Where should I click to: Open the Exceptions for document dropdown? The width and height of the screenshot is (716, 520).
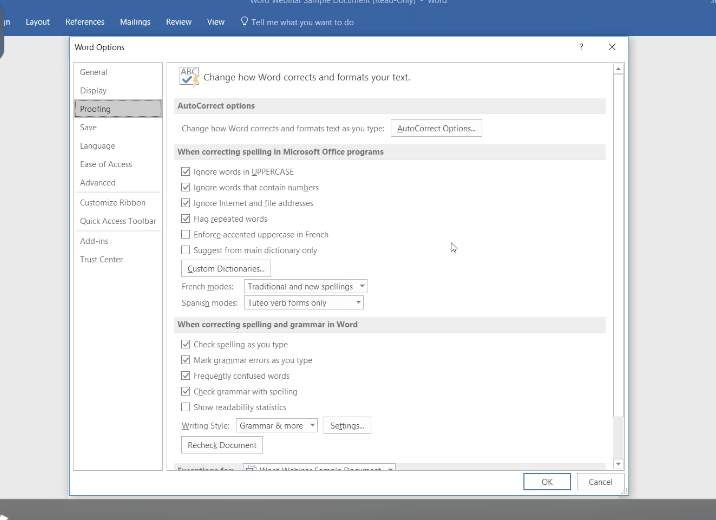tap(319, 468)
